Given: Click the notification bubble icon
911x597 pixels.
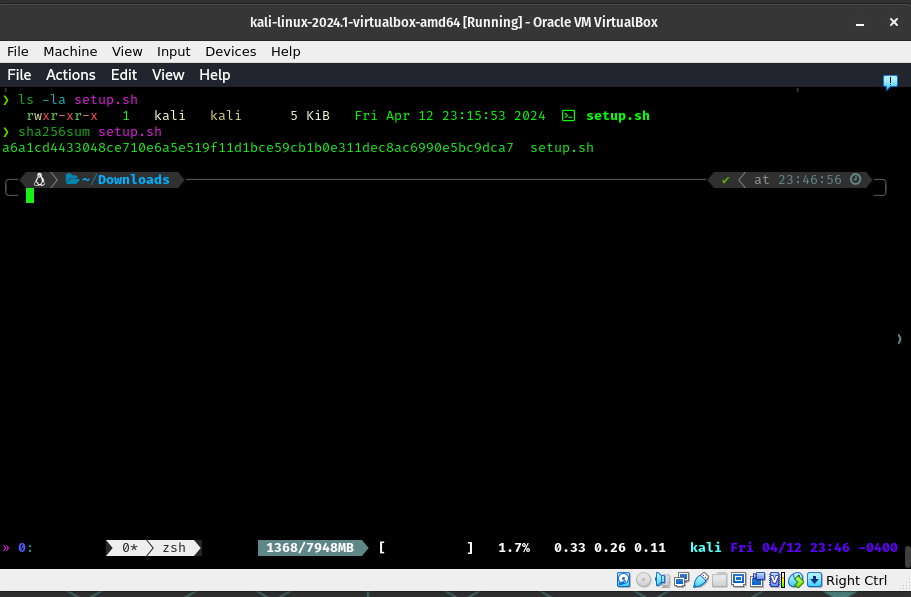Looking at the screenshot, I should pos(889,83).
